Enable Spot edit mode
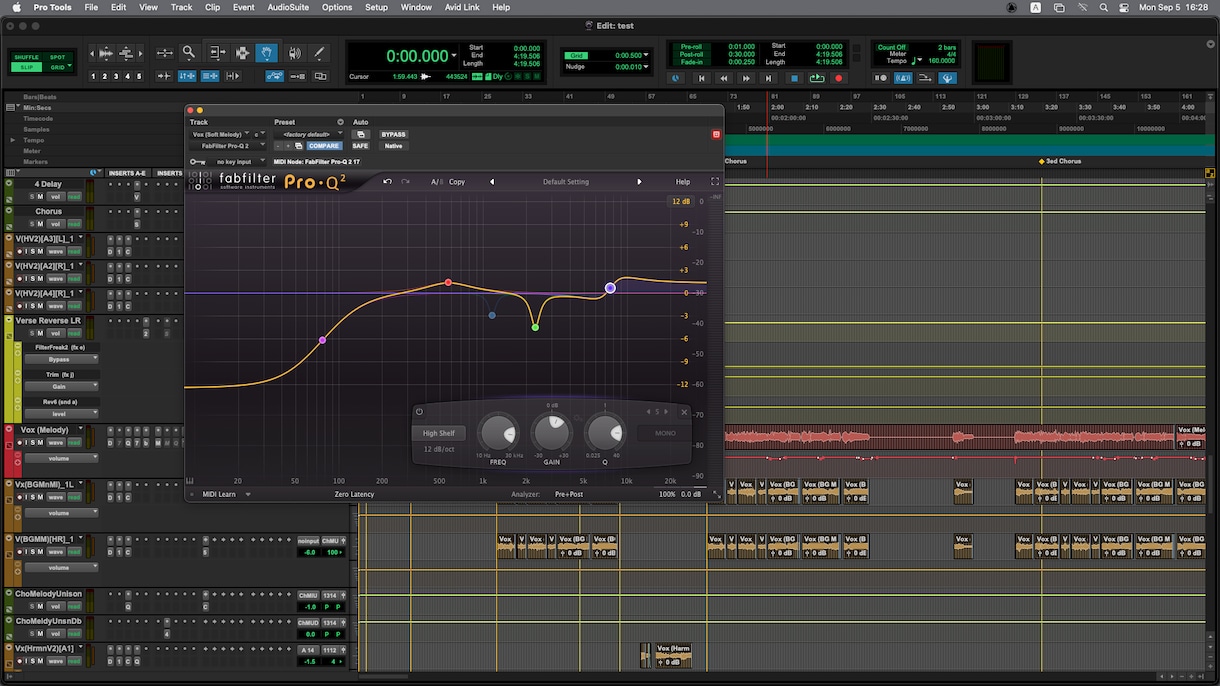Viewport: 1220px width, 686px height. pos(58,57)
